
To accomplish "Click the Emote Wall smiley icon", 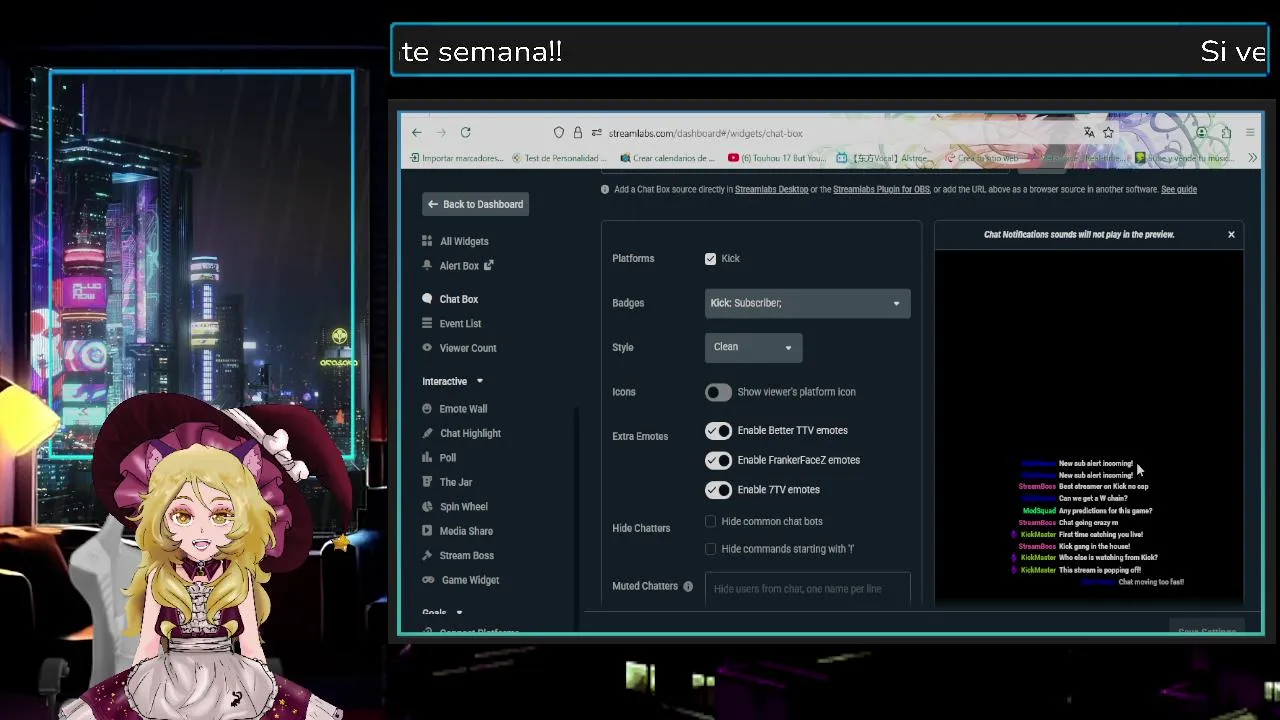I will (x=427, y=409).
